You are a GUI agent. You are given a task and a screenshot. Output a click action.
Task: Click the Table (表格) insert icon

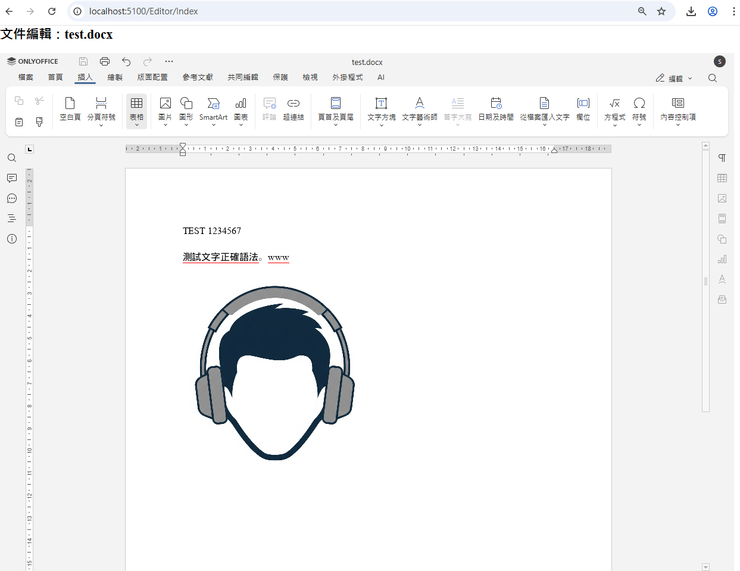coord(136,104)
